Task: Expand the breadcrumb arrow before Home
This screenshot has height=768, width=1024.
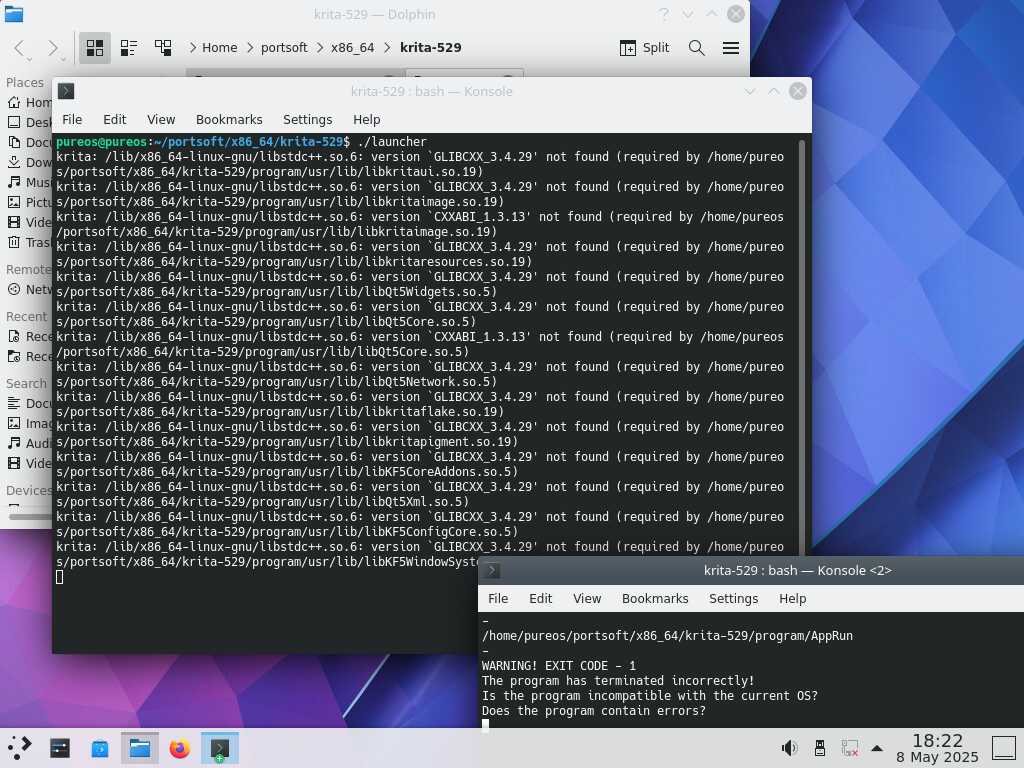Action: coord(193,48)
